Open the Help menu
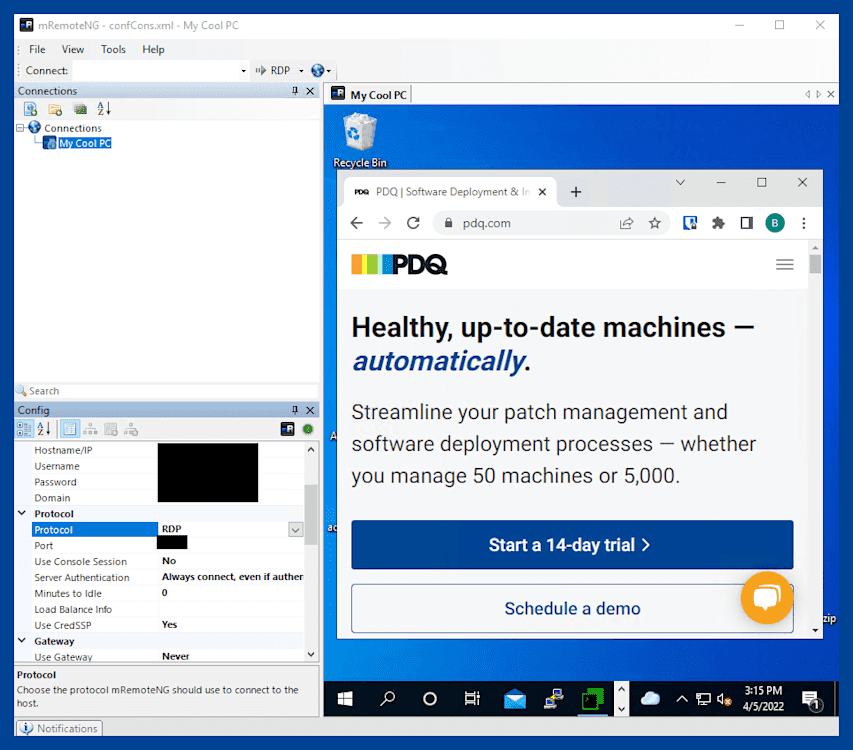853x750 pixels. click(153, 49)
